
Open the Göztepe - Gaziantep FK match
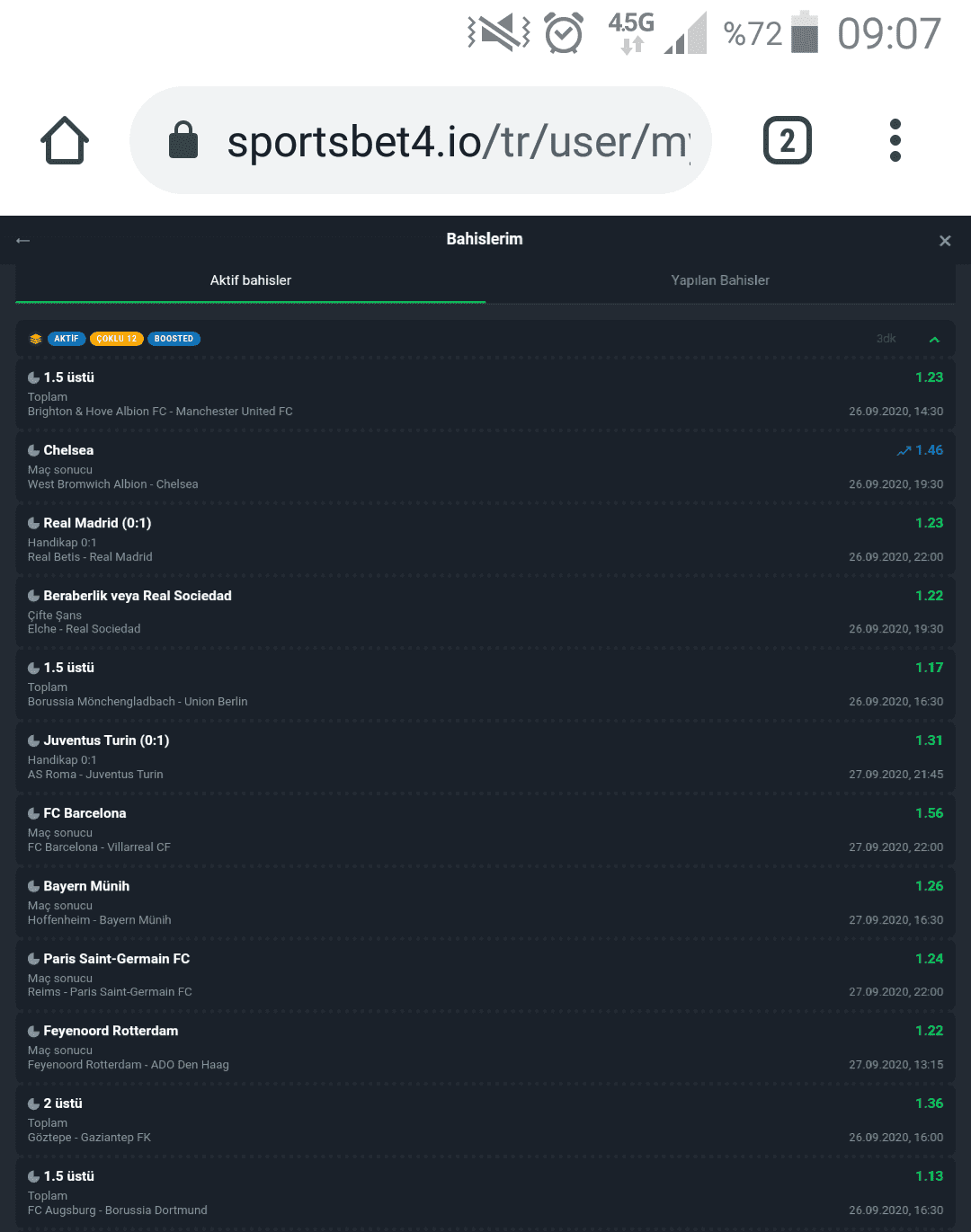[x=89, y=1138]
